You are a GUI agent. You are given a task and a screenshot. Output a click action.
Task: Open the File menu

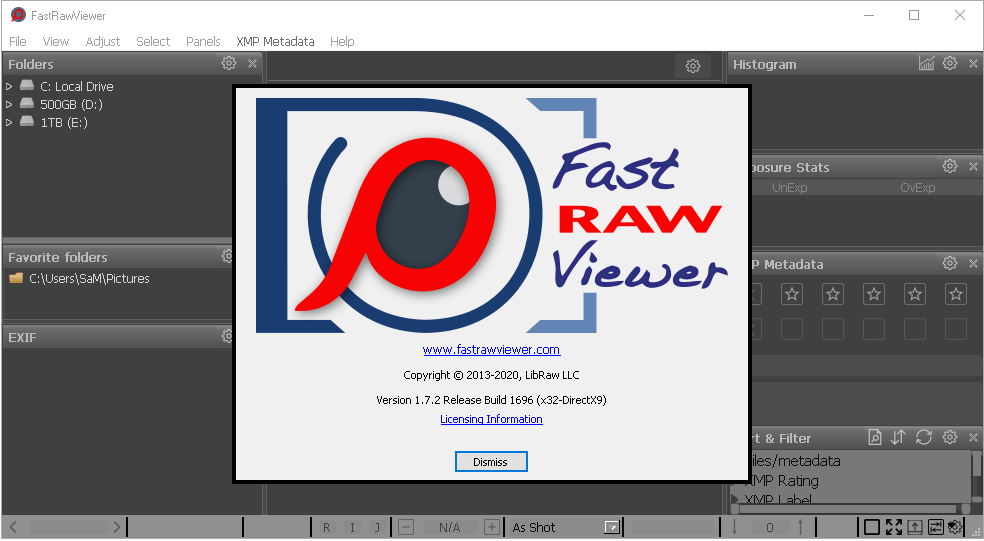pyautogui.click(x=18, y=41)
